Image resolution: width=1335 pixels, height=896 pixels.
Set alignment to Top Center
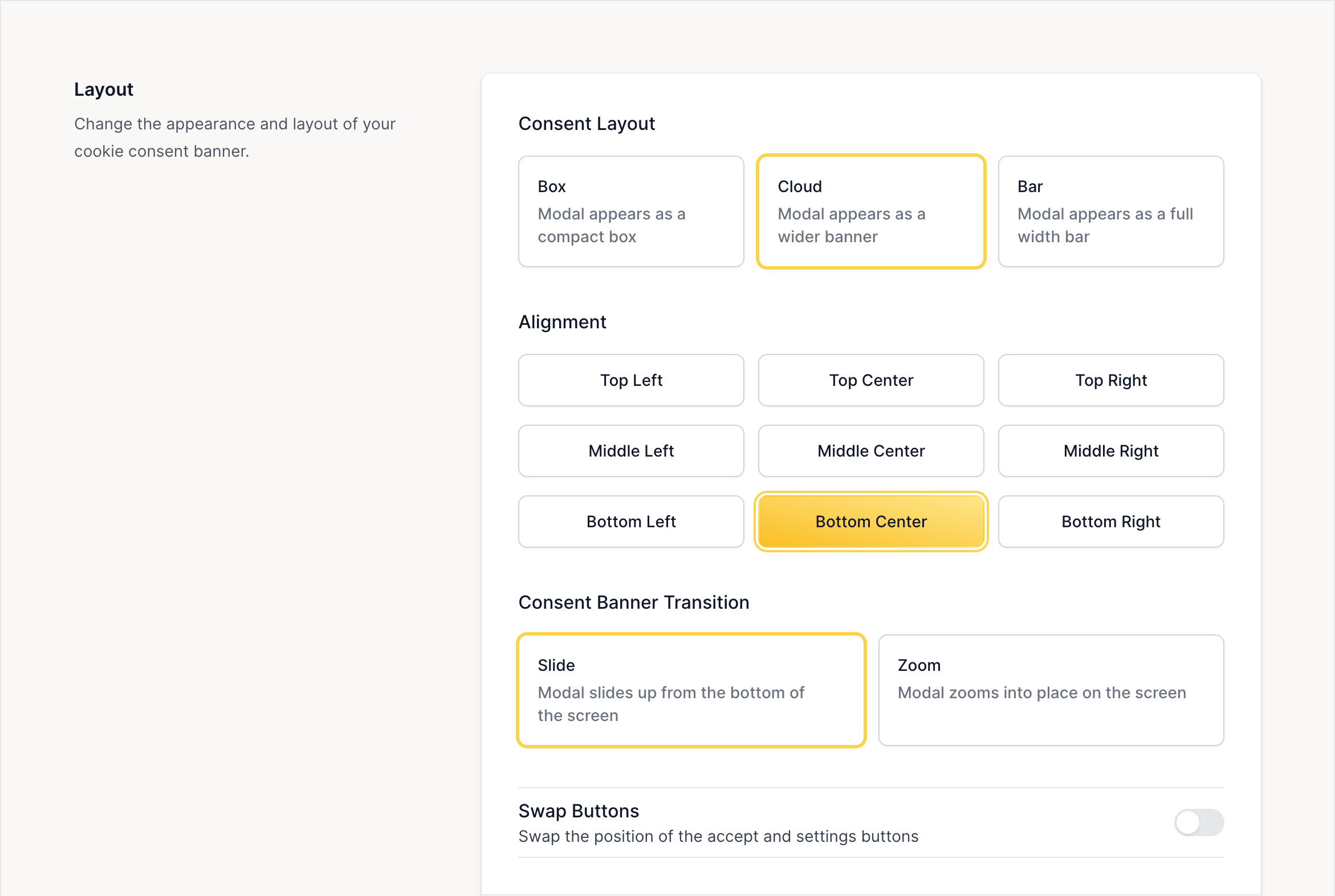click(871, 380)
